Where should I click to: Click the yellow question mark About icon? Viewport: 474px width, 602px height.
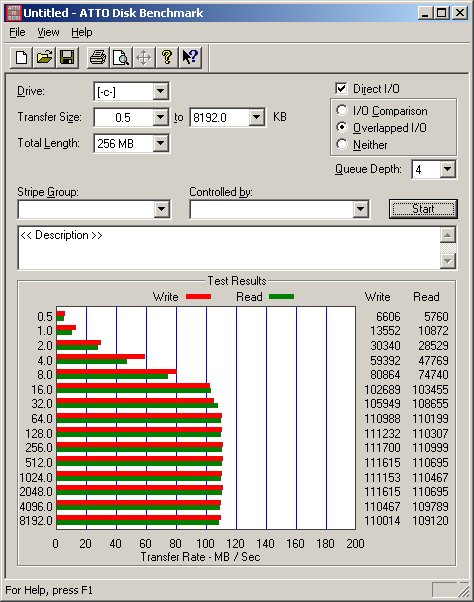[x=167, y=58]
